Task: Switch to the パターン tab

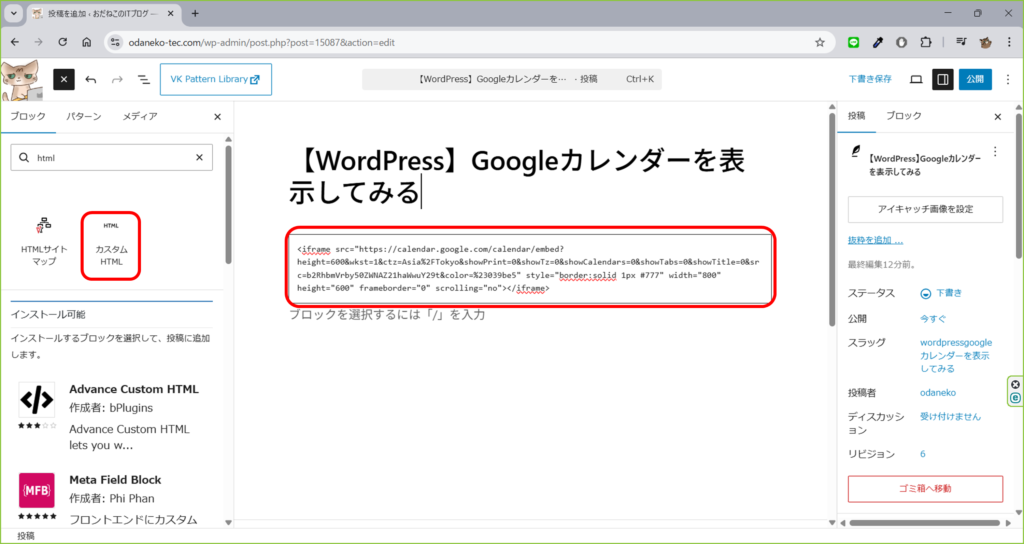Action: pos(83,117)
